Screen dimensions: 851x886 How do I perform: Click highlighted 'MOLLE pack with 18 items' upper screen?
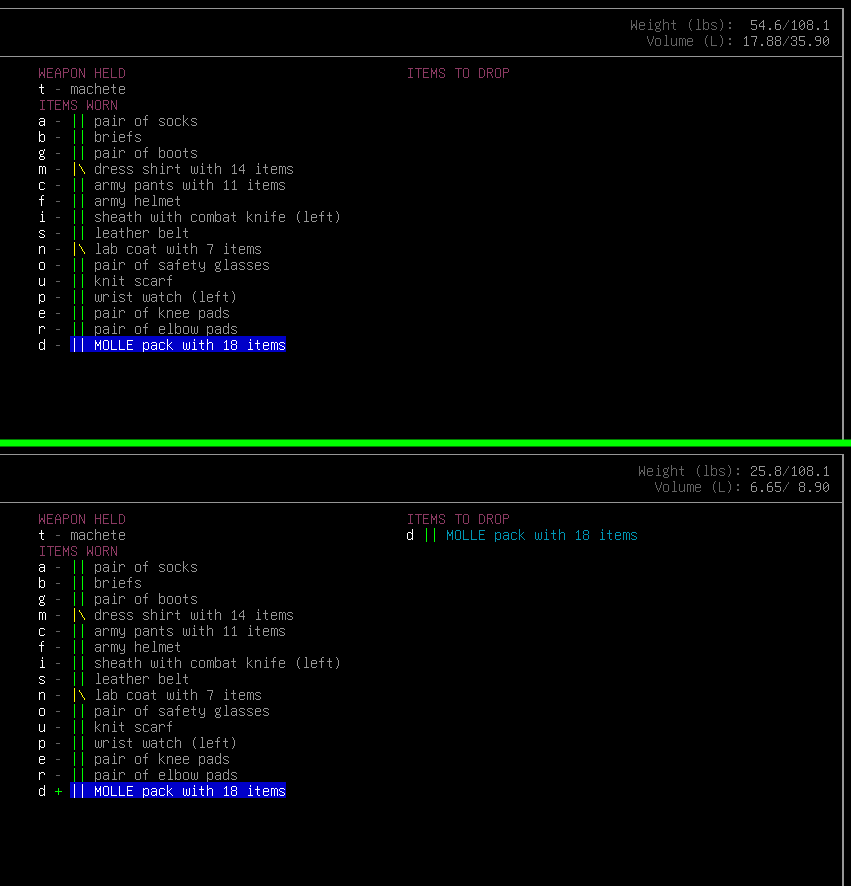coord(178,345)
